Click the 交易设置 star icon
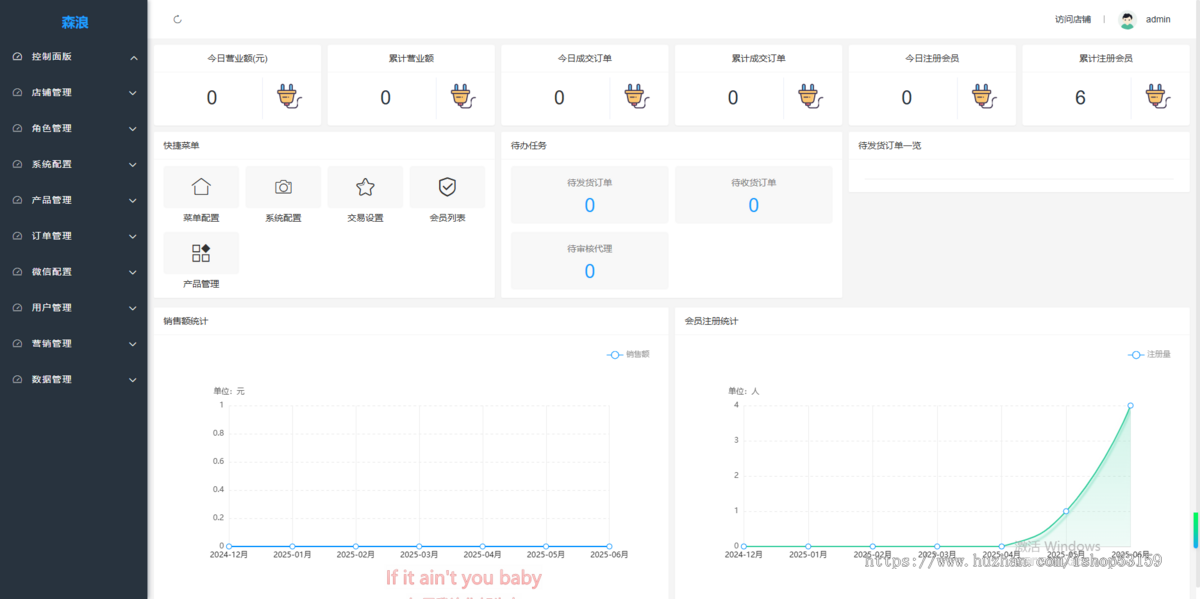The height and width of the screenshot is (599, 1200). click(365, 187)
